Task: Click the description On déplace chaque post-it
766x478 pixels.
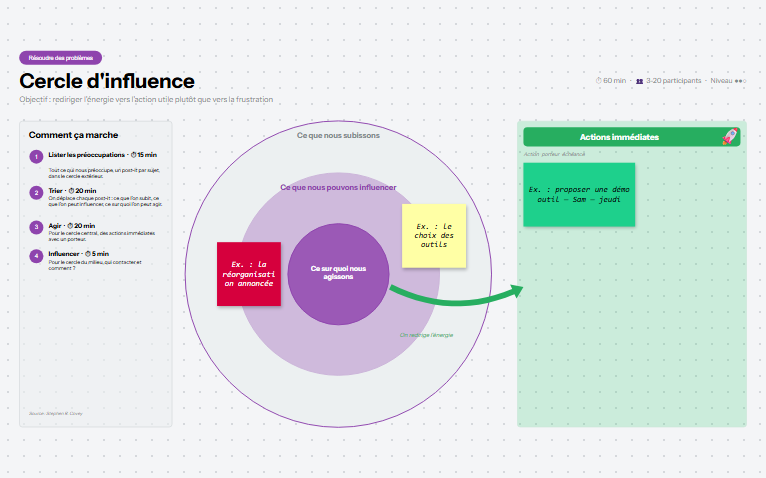Action: (x=106, y=201)
